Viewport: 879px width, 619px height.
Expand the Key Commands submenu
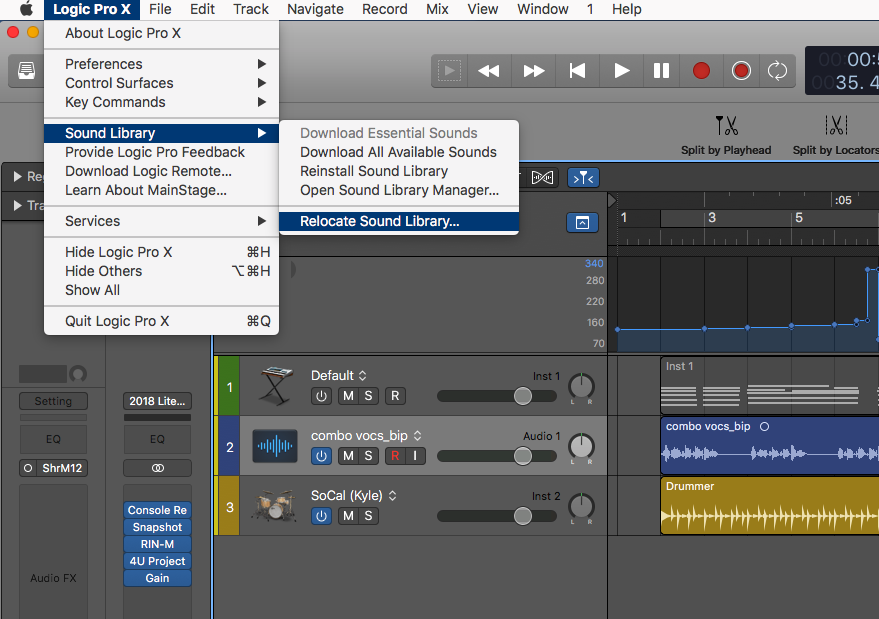(x=161, y=102)
